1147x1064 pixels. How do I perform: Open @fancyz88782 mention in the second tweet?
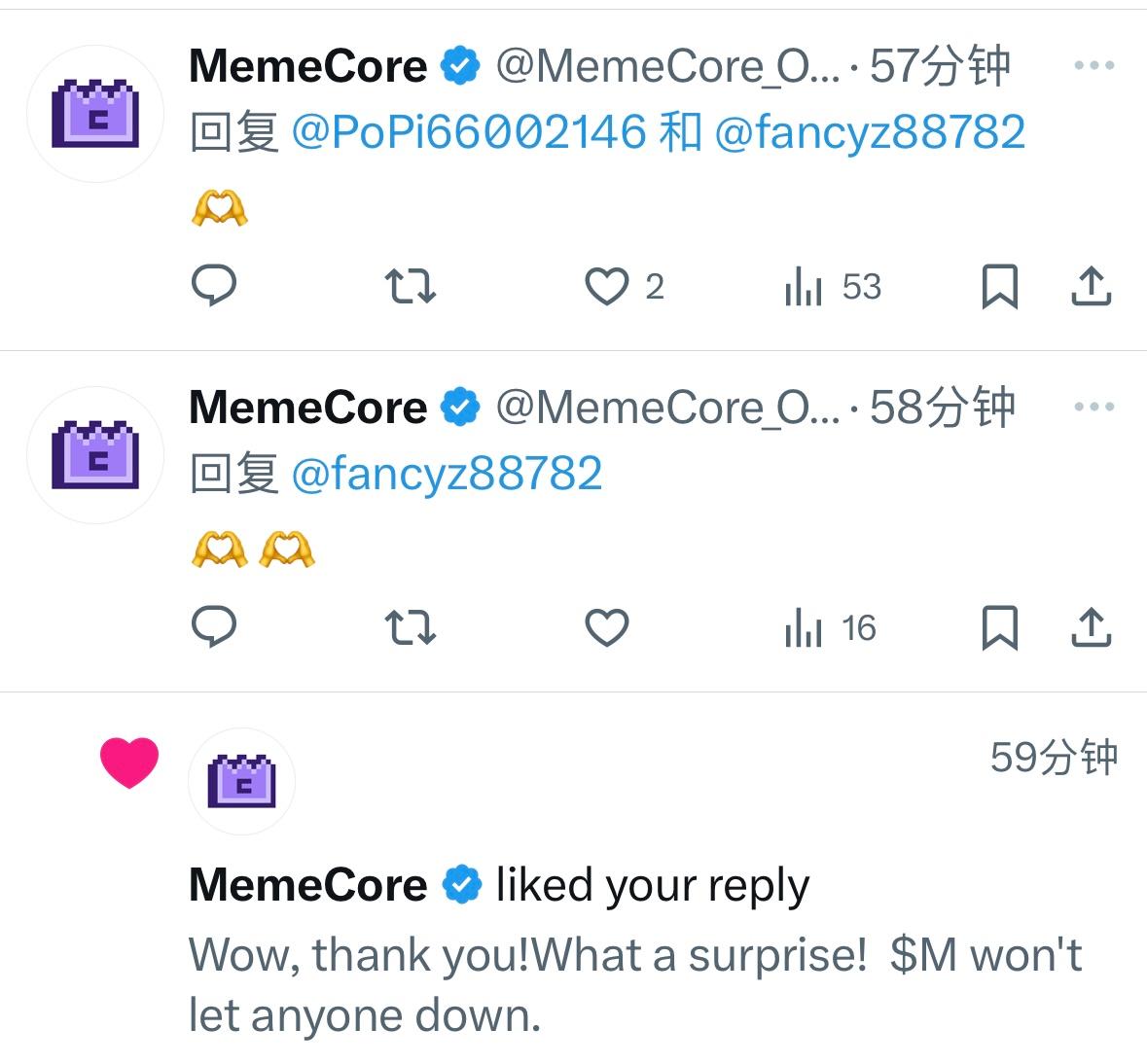coord(447,474)
